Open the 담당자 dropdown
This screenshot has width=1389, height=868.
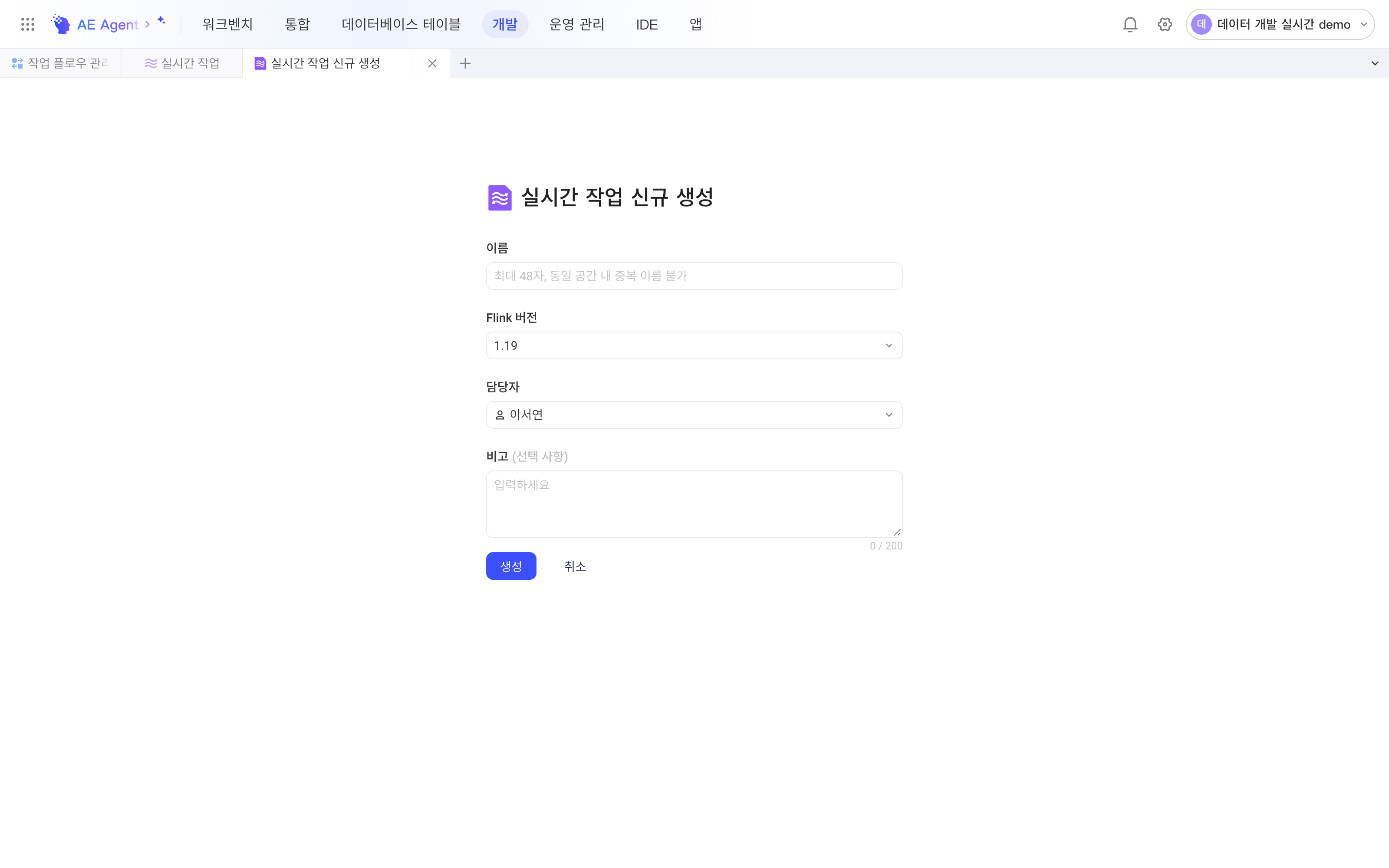click(x=694, y=414)
